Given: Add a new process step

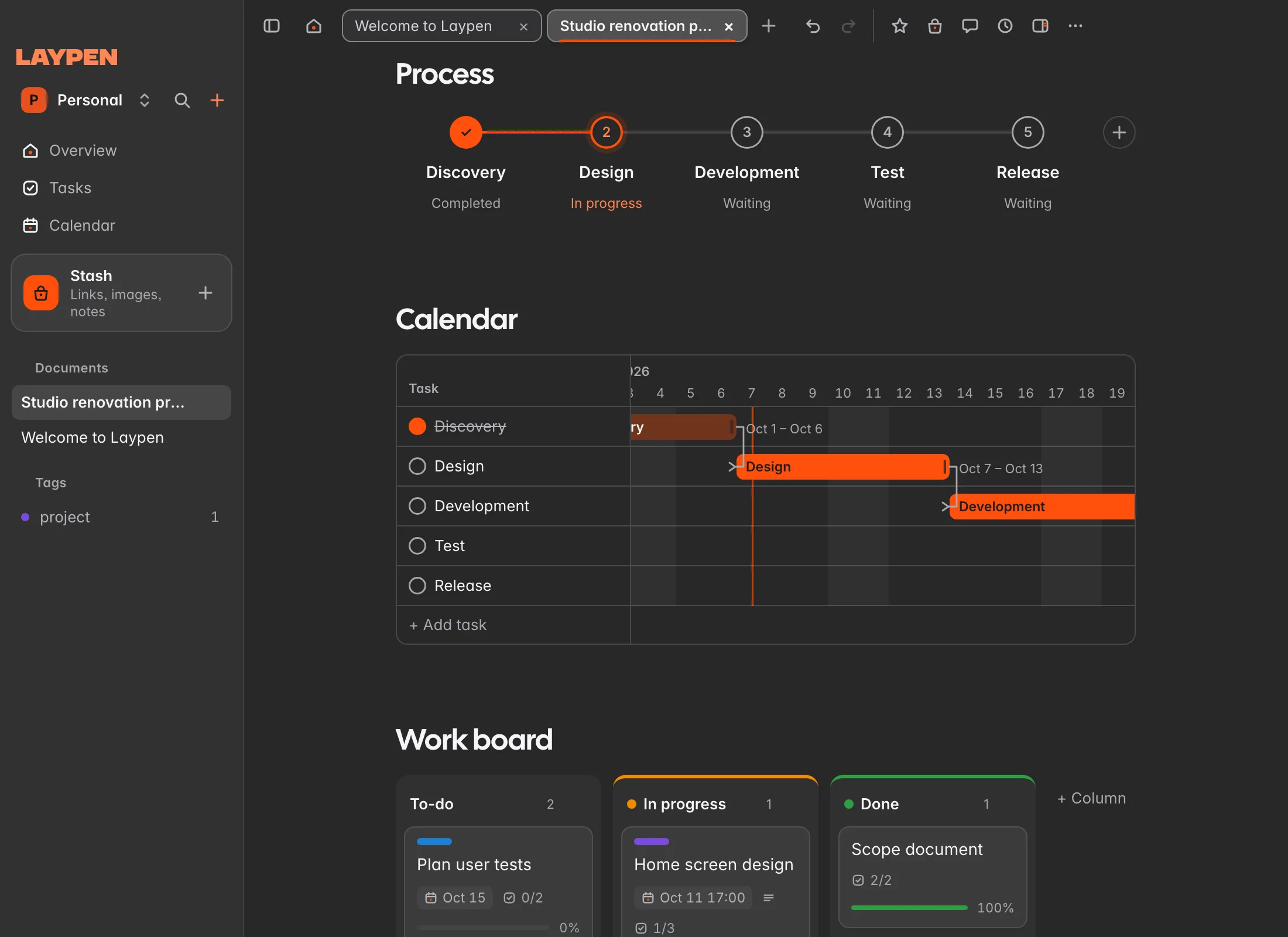Looking at the screenshot, I should click(1119, 132).
